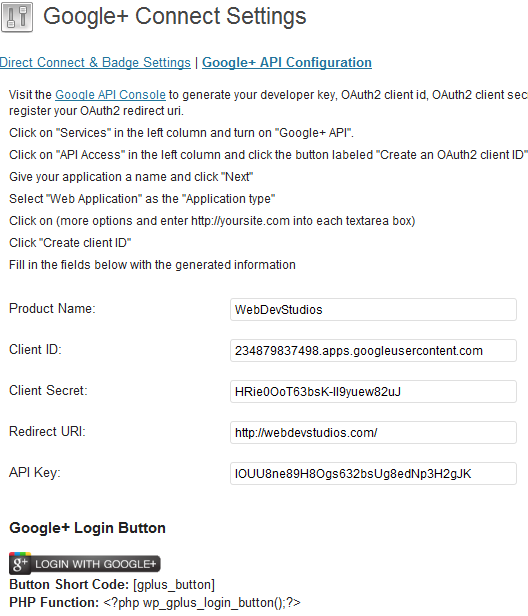Switch to Google+ API Configuration tab
This screenshot has height=616, width=528.
coord(287,62)
